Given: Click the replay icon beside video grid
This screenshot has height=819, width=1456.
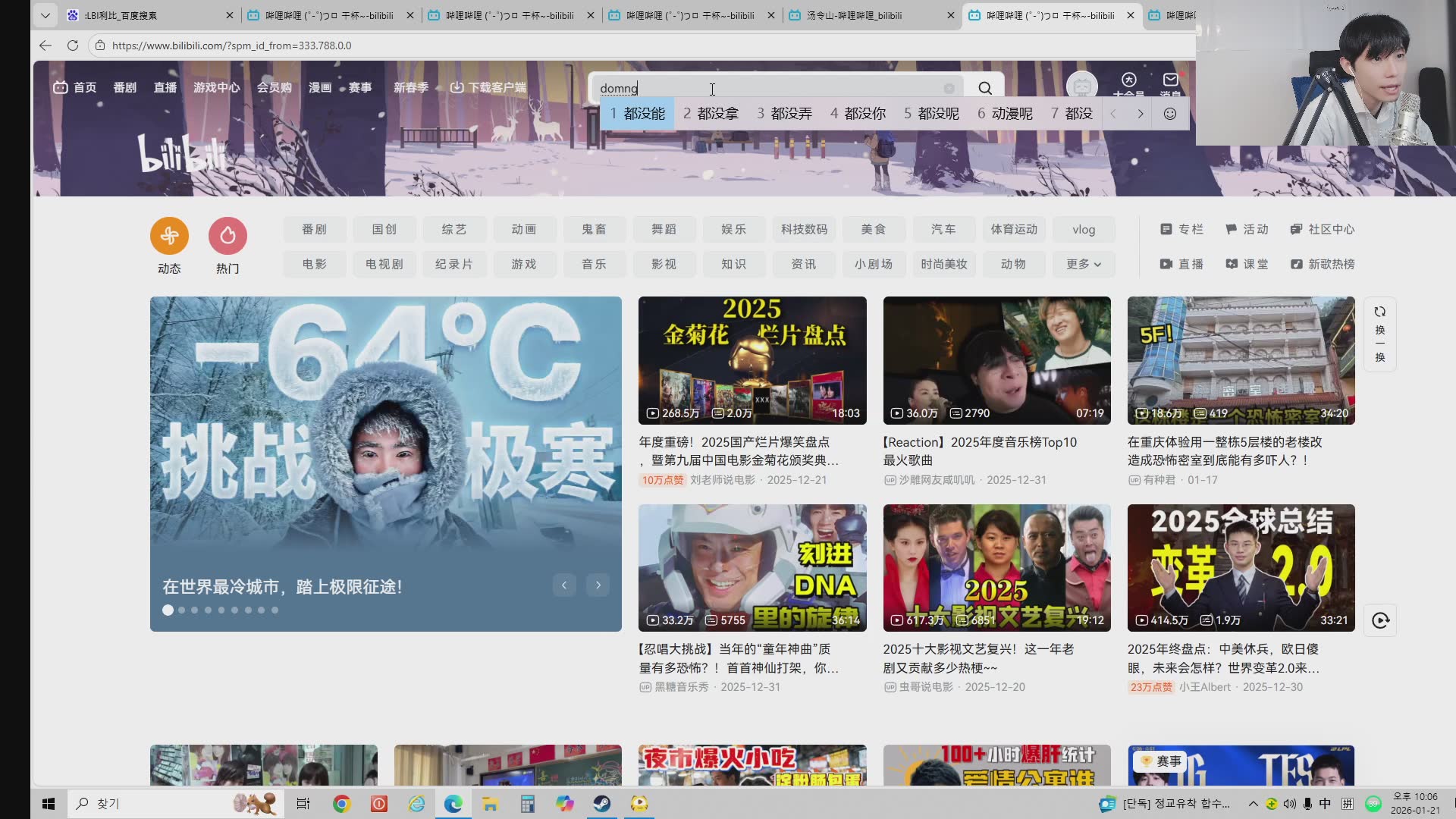Looking at the screenshot, I should [x=1379, y=620].
